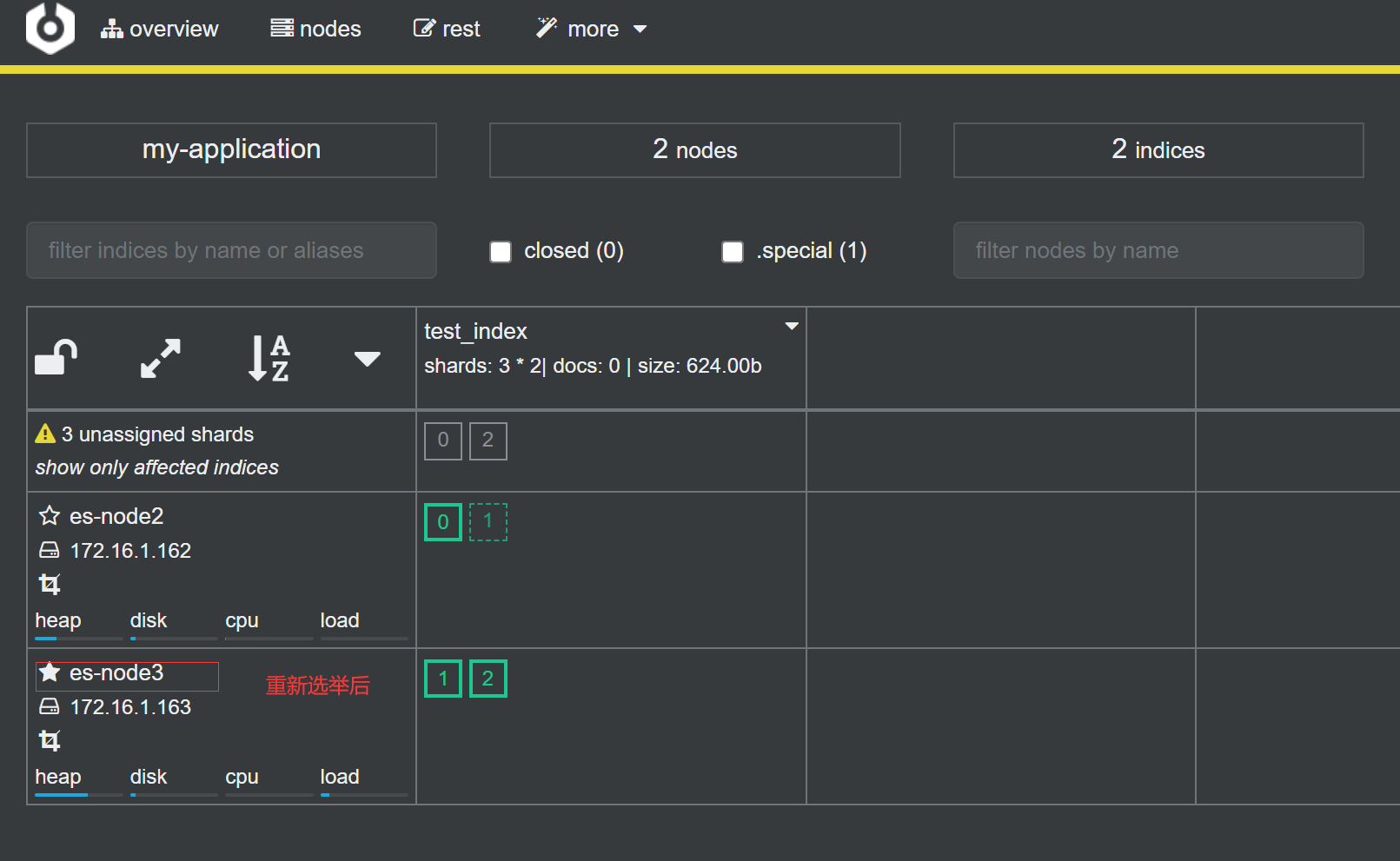Open the rest tab
1400x861 pixels.
pyautogui.click(x=447, y=29)
